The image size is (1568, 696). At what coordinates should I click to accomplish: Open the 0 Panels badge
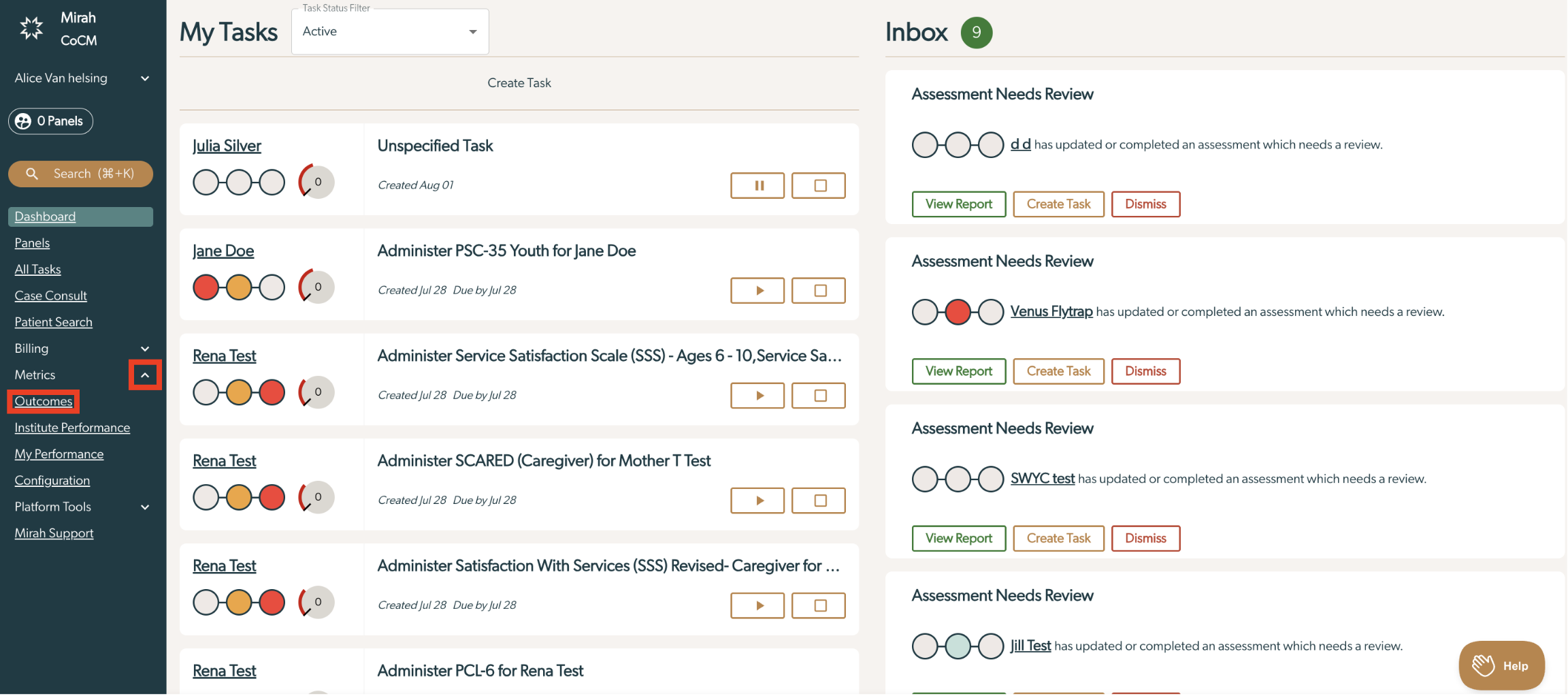pyautogui.click(x=50, y=121)
